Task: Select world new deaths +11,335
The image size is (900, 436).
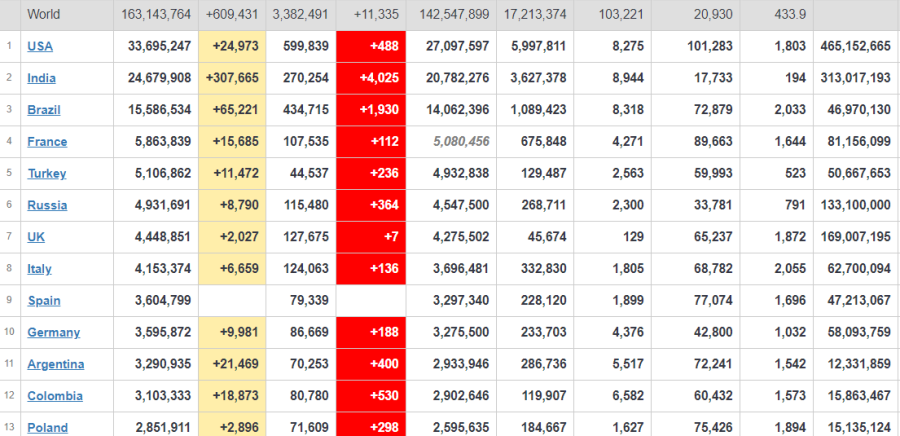Action: [375, 14]
